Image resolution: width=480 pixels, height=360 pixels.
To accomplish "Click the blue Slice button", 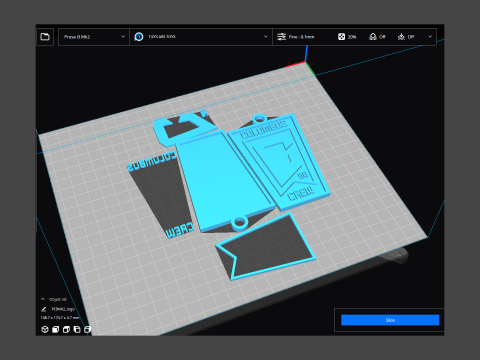I will 390,320.
